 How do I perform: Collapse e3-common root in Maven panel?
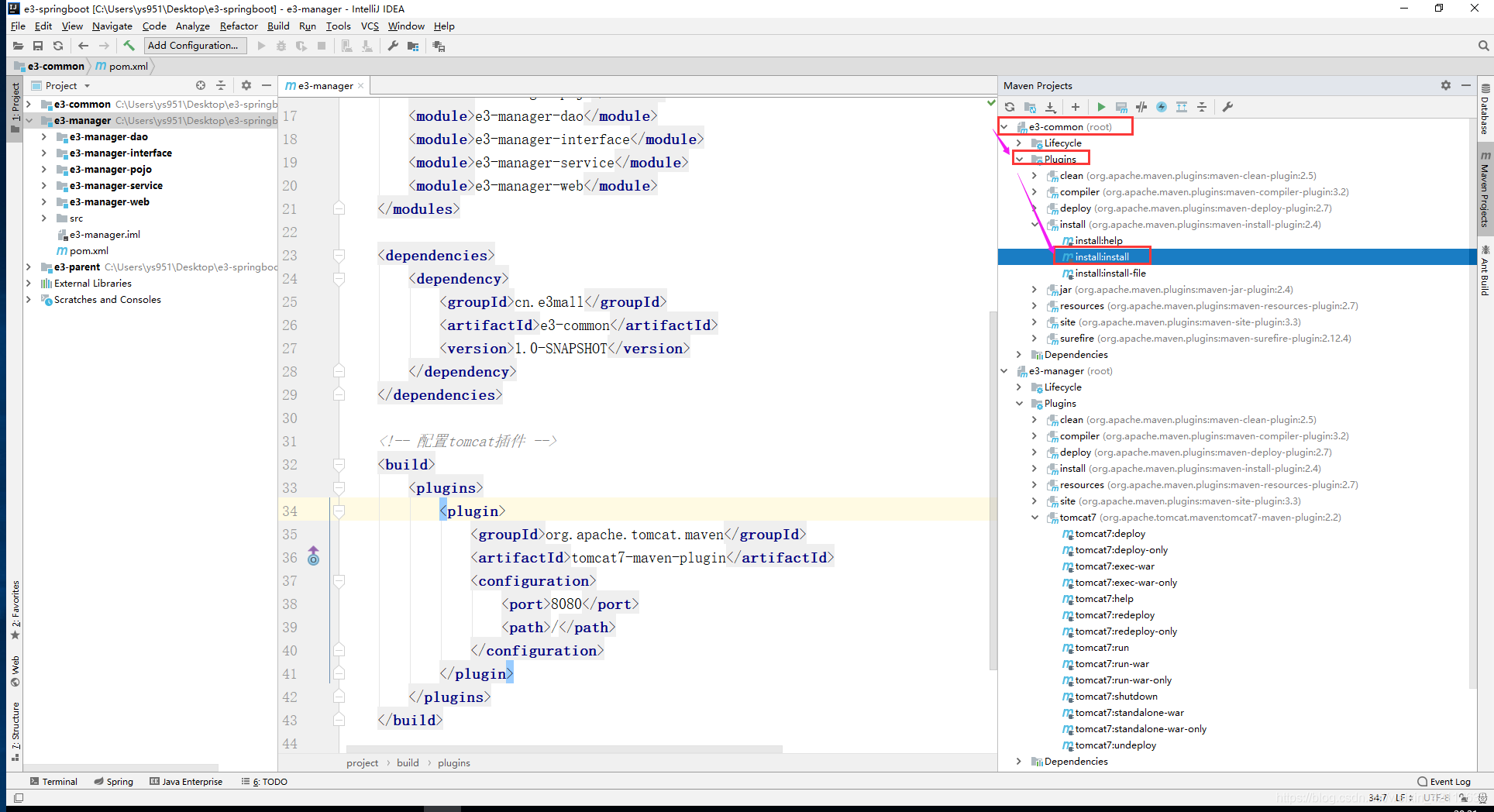pyautogui.click(x=1004, y=127)
